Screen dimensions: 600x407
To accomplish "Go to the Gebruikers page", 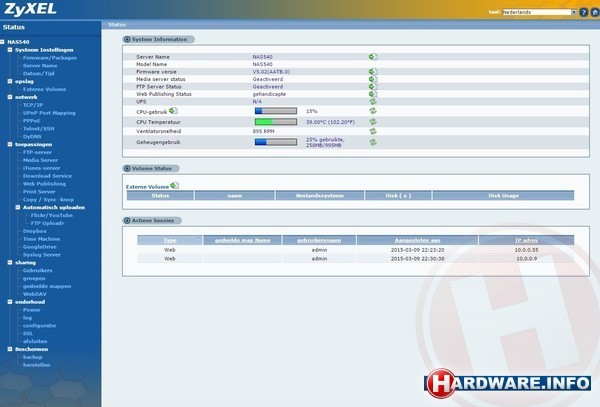I will 37,270.
